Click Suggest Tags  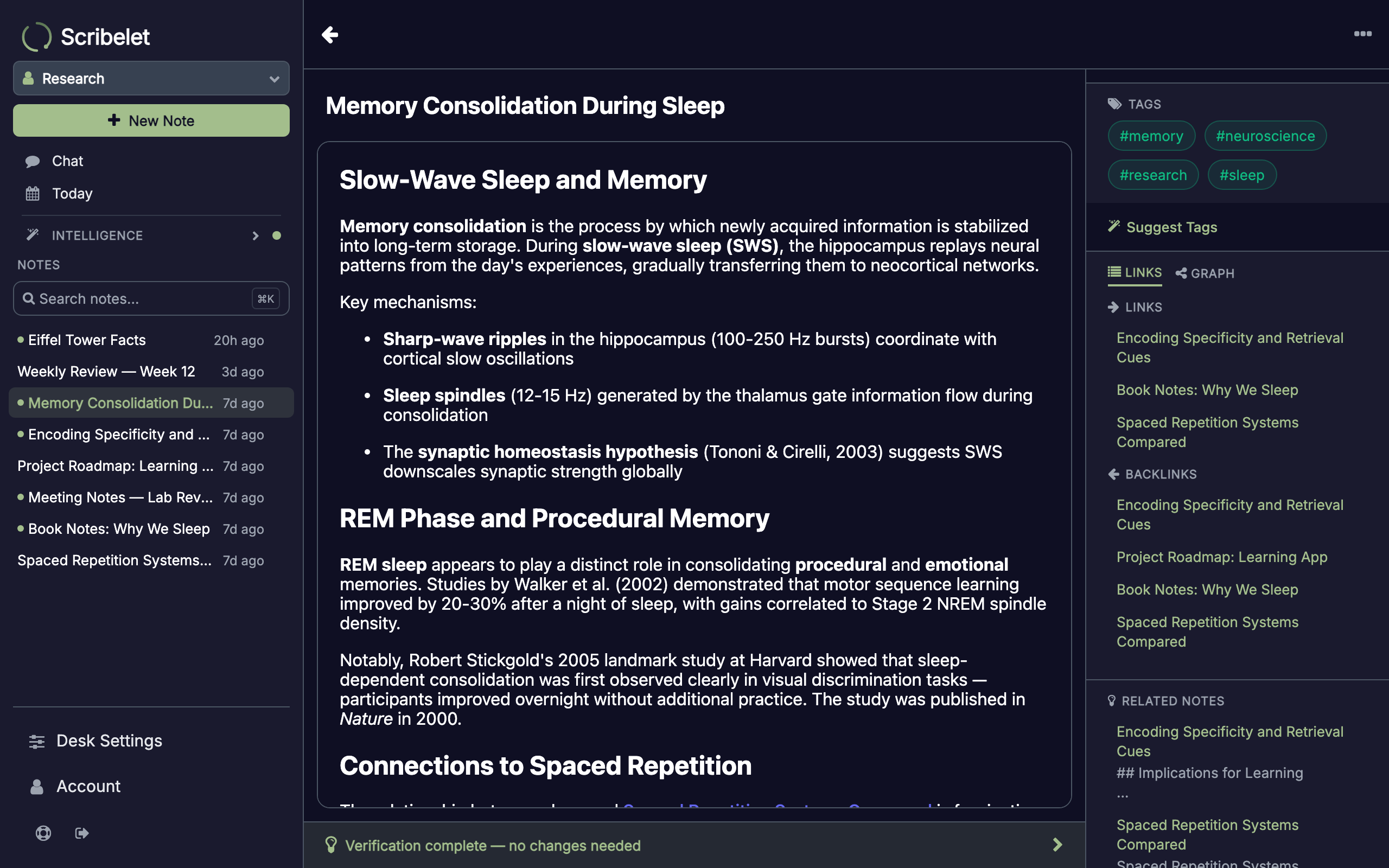coord(1162,227)
